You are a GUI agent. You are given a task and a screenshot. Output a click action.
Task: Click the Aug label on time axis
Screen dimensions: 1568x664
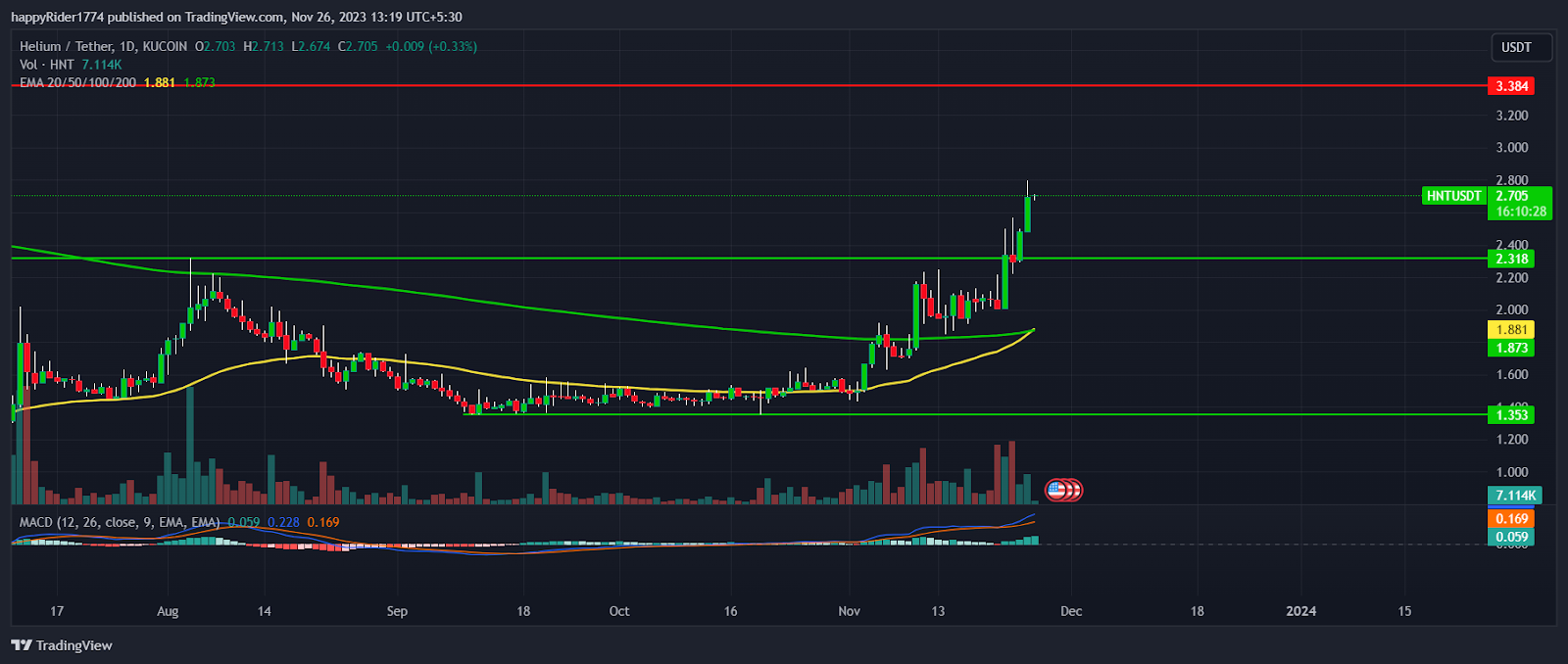tap(168, 611)
